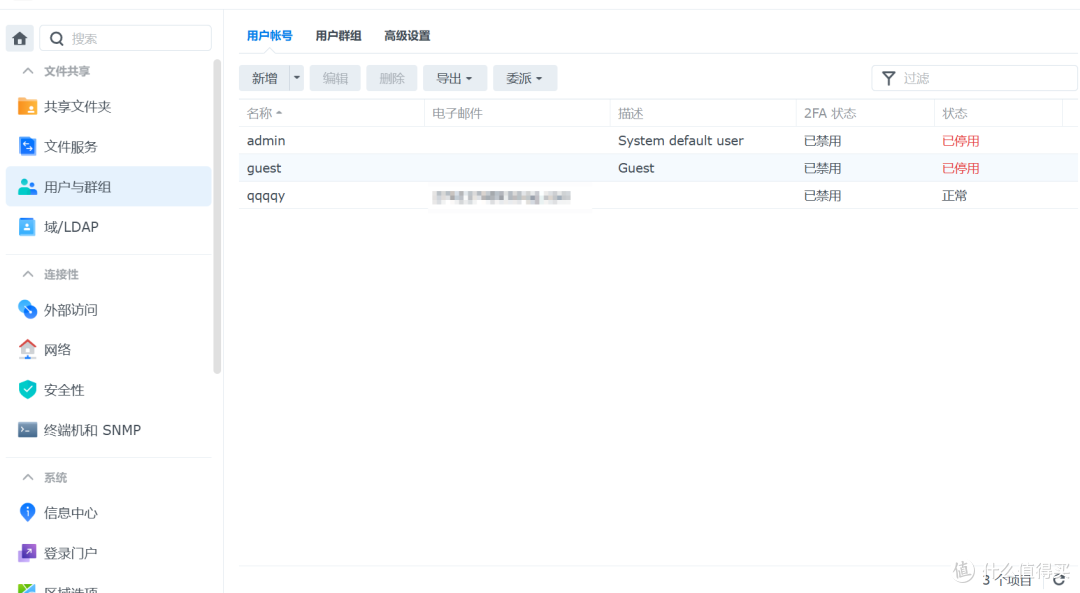Open the 文件服务 icon

pyautogui.click(x=27, y=146)
